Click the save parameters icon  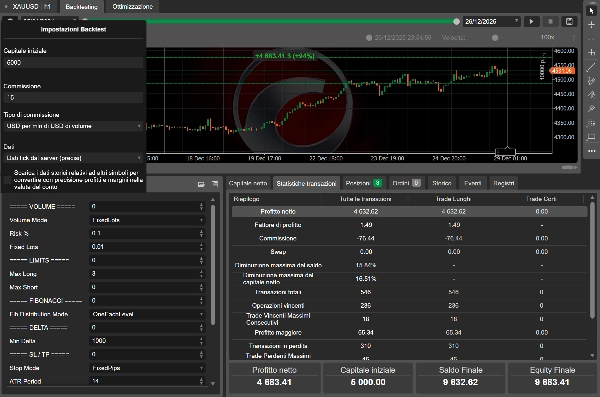pos(215,184)
